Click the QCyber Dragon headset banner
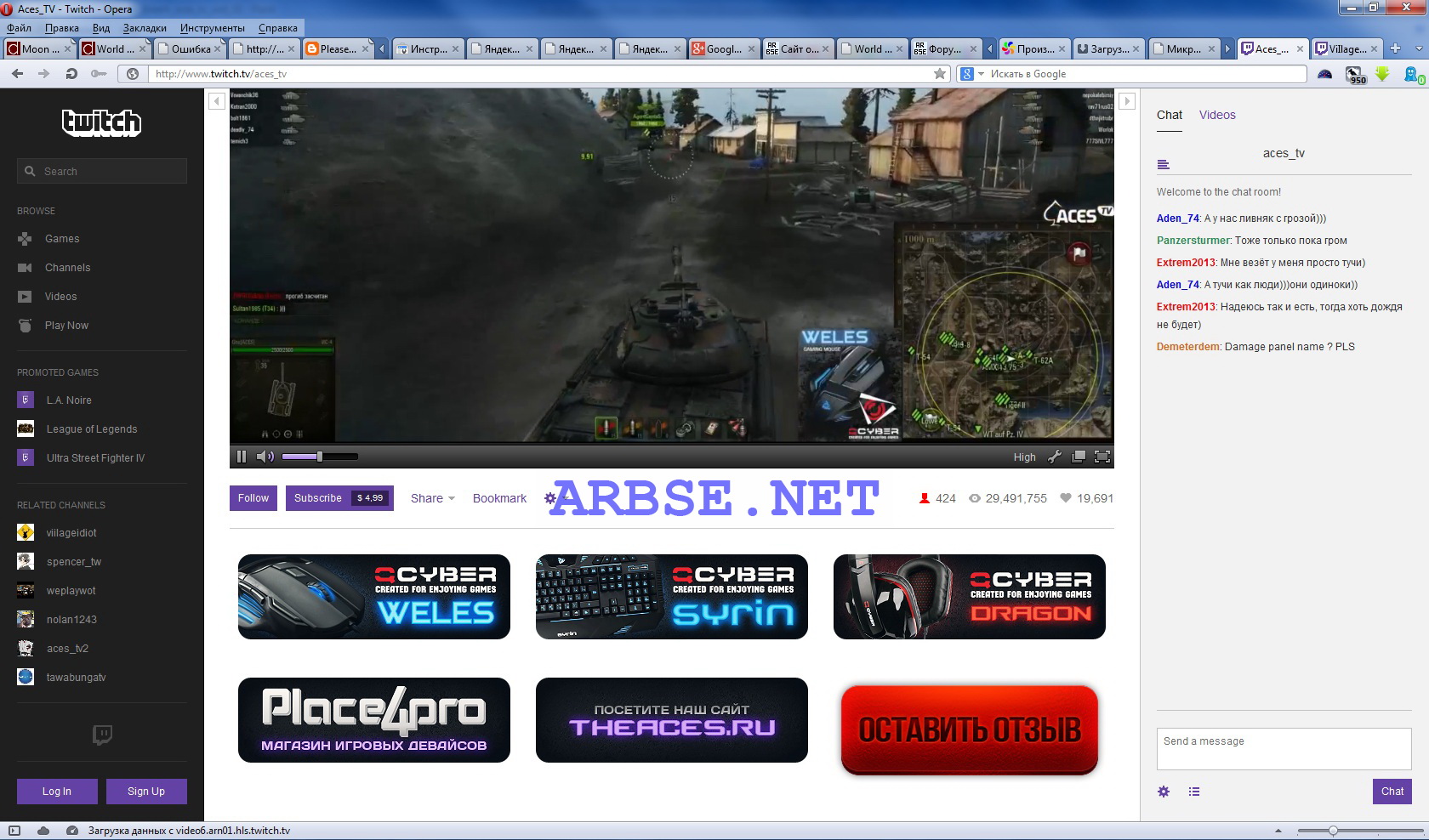The image size is (1429, 840). [970, 597]
